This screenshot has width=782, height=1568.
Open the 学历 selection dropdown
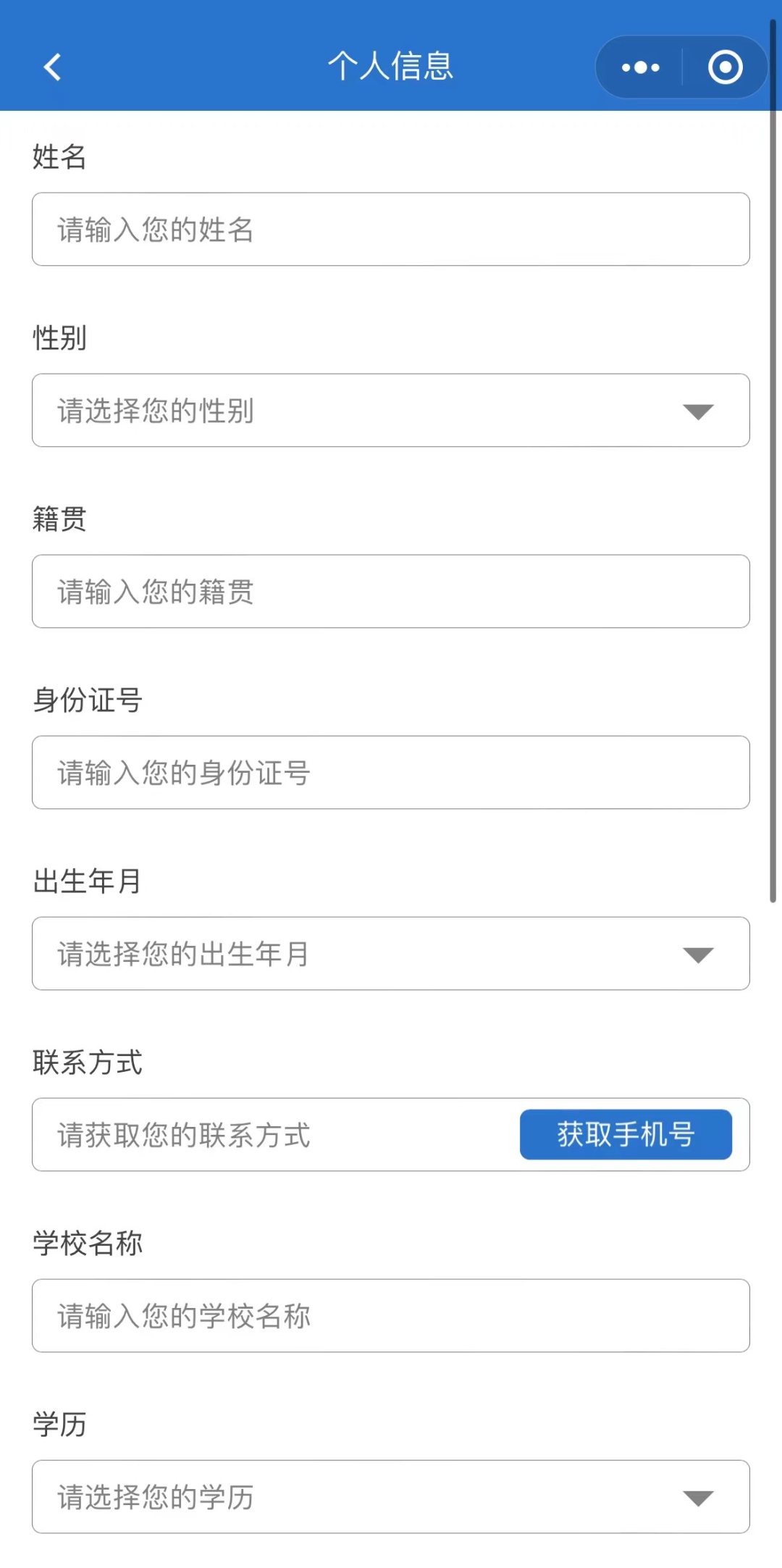[x=391, y=1497]
